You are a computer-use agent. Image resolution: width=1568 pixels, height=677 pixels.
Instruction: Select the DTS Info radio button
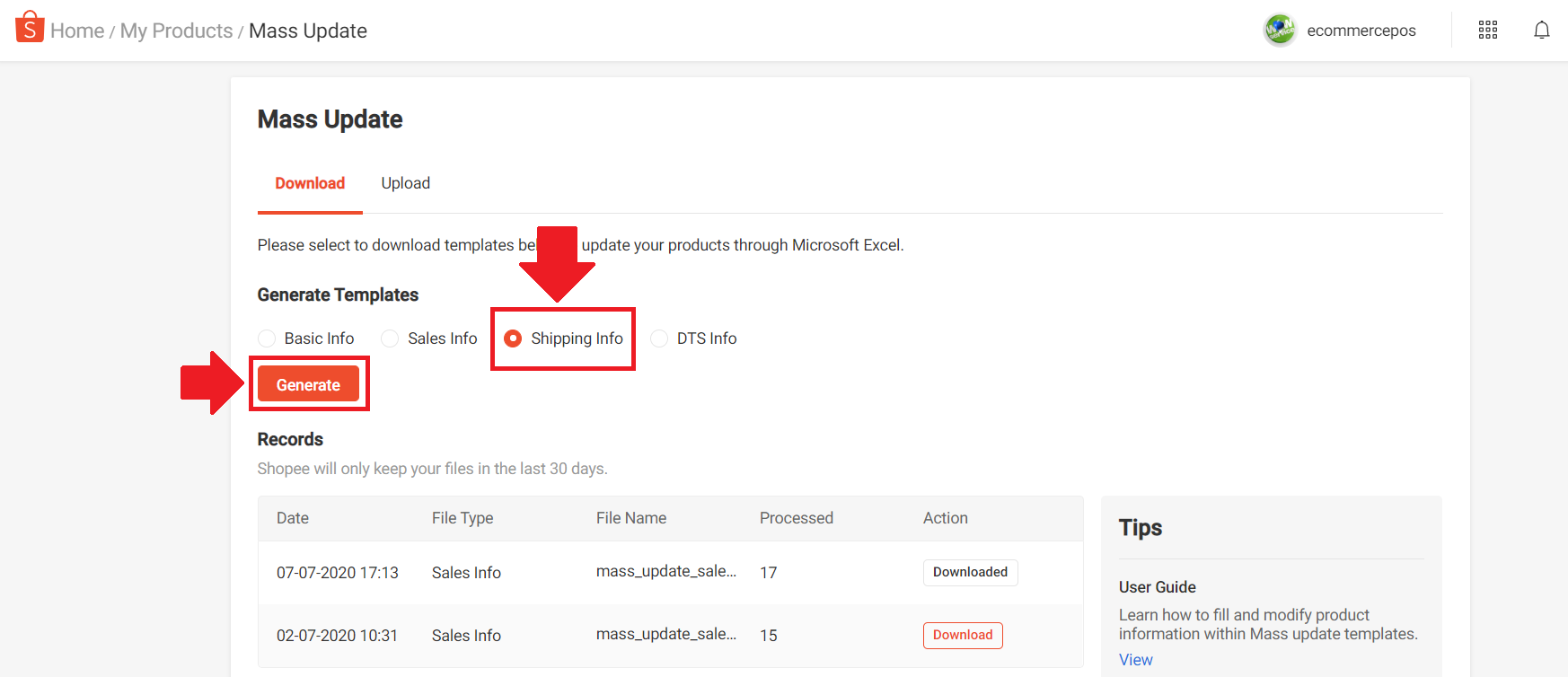click(659, 338)
